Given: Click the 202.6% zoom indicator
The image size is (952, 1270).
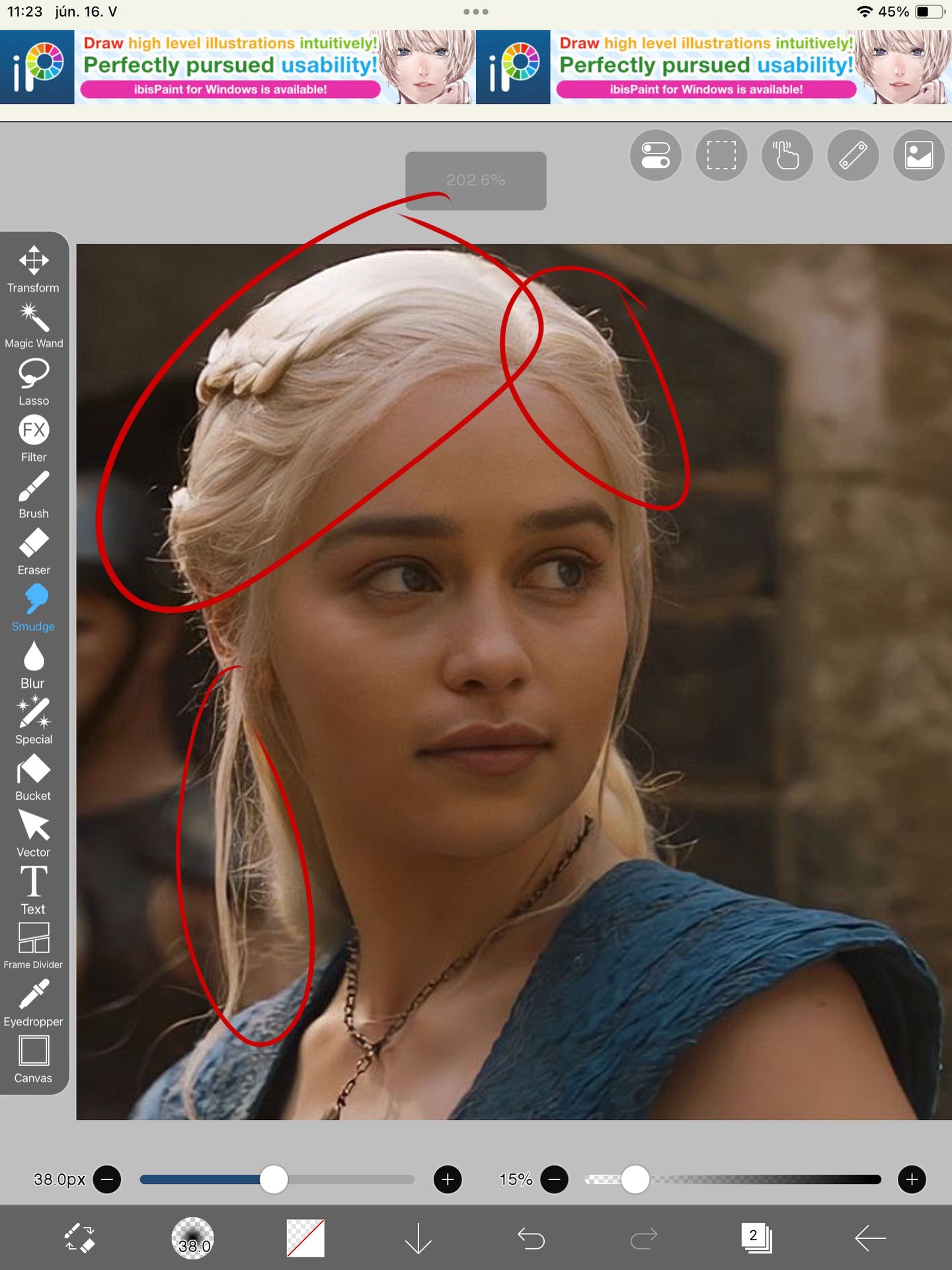Looking at the screenshot, I should pyautogui.click(x=476, y=181).
